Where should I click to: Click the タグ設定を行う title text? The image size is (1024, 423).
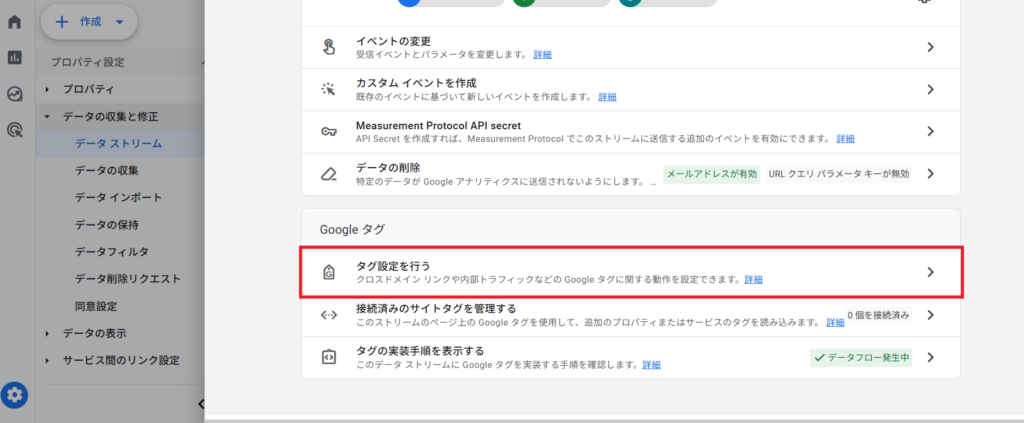pos(393,266)
